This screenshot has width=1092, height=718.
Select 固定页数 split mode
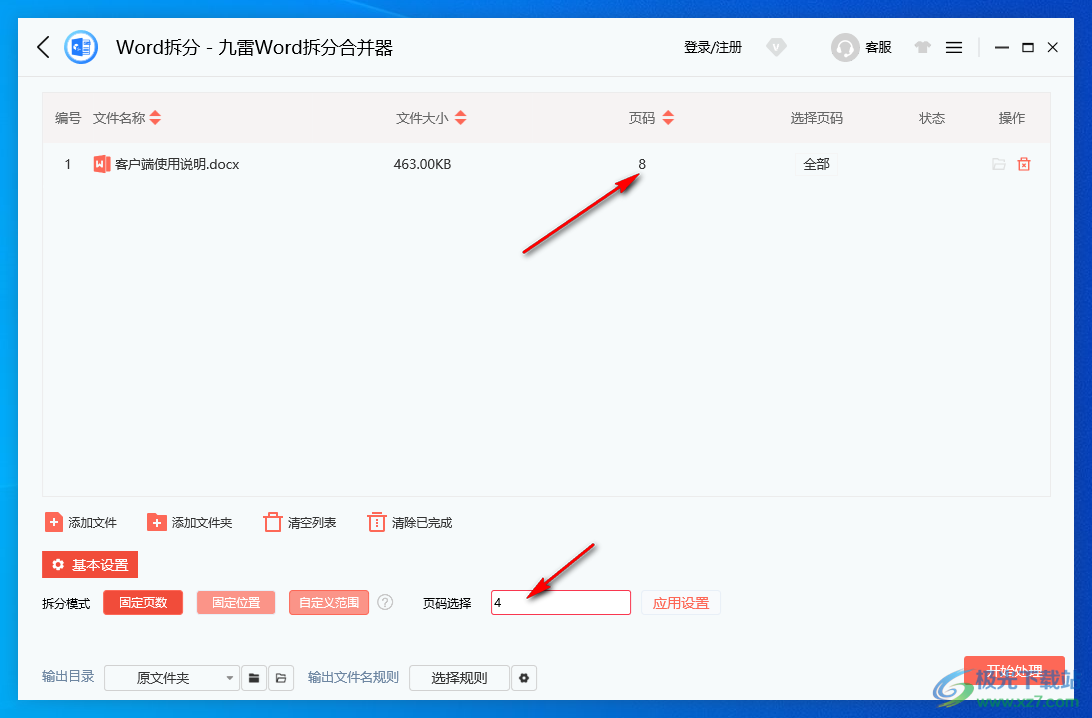coord(142,602)
